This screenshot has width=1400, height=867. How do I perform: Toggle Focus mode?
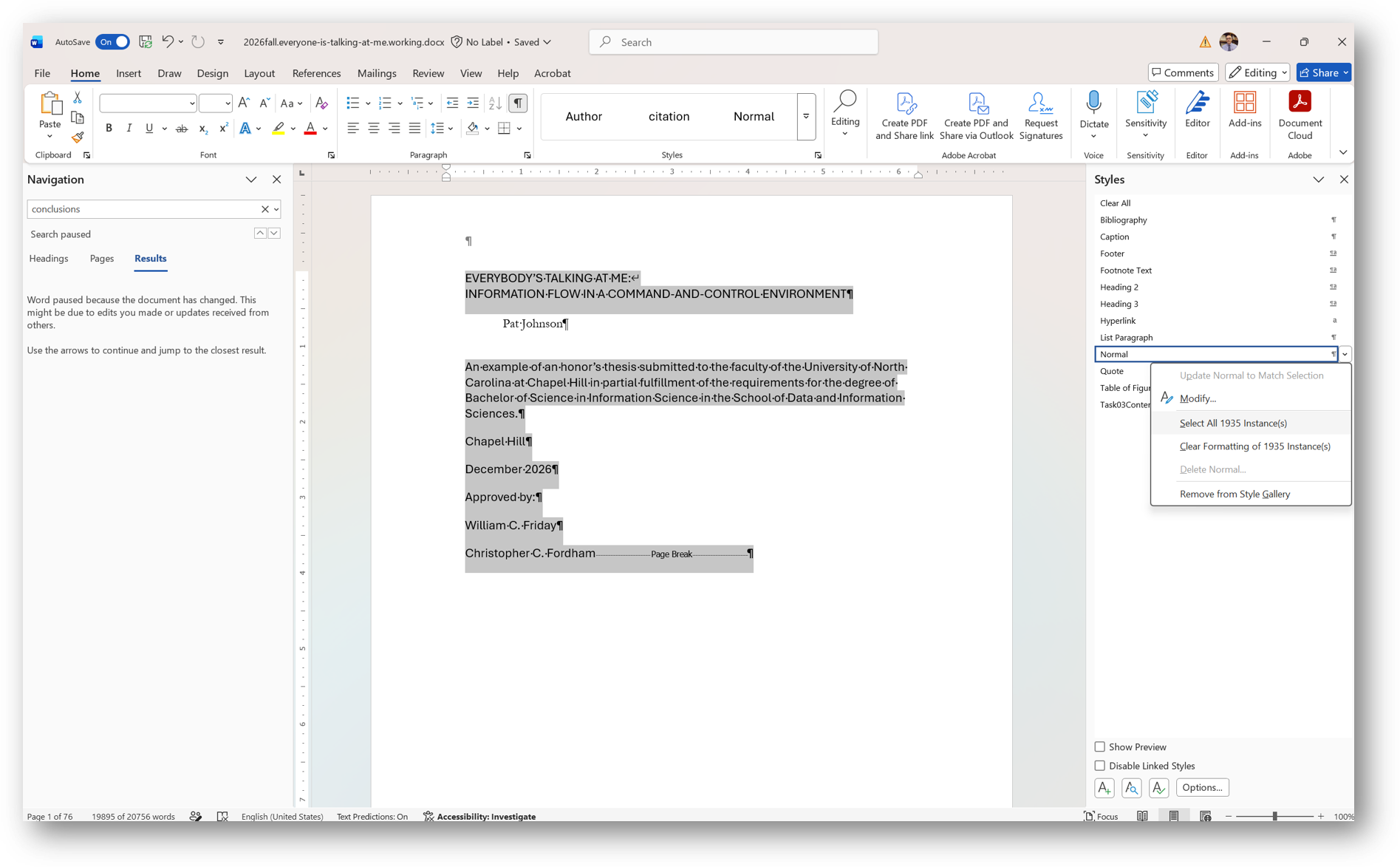click(1101, 817)
